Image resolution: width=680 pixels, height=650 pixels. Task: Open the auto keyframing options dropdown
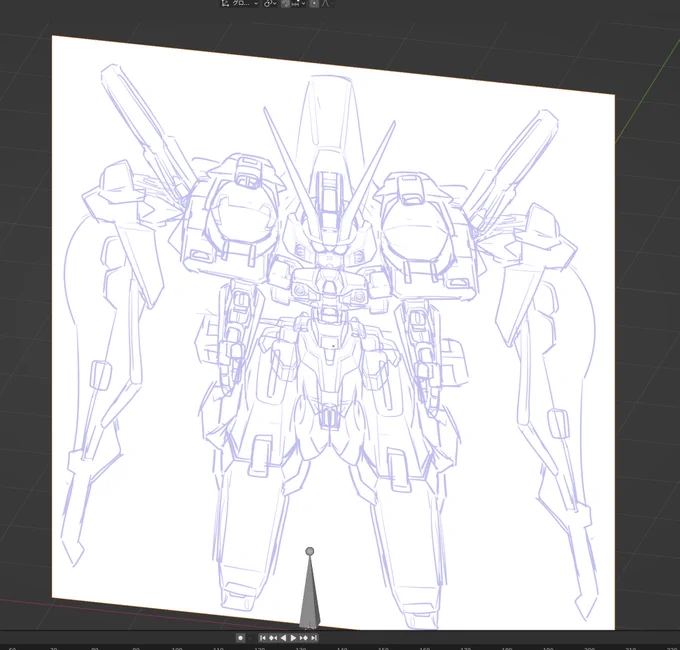click(250, 638)
